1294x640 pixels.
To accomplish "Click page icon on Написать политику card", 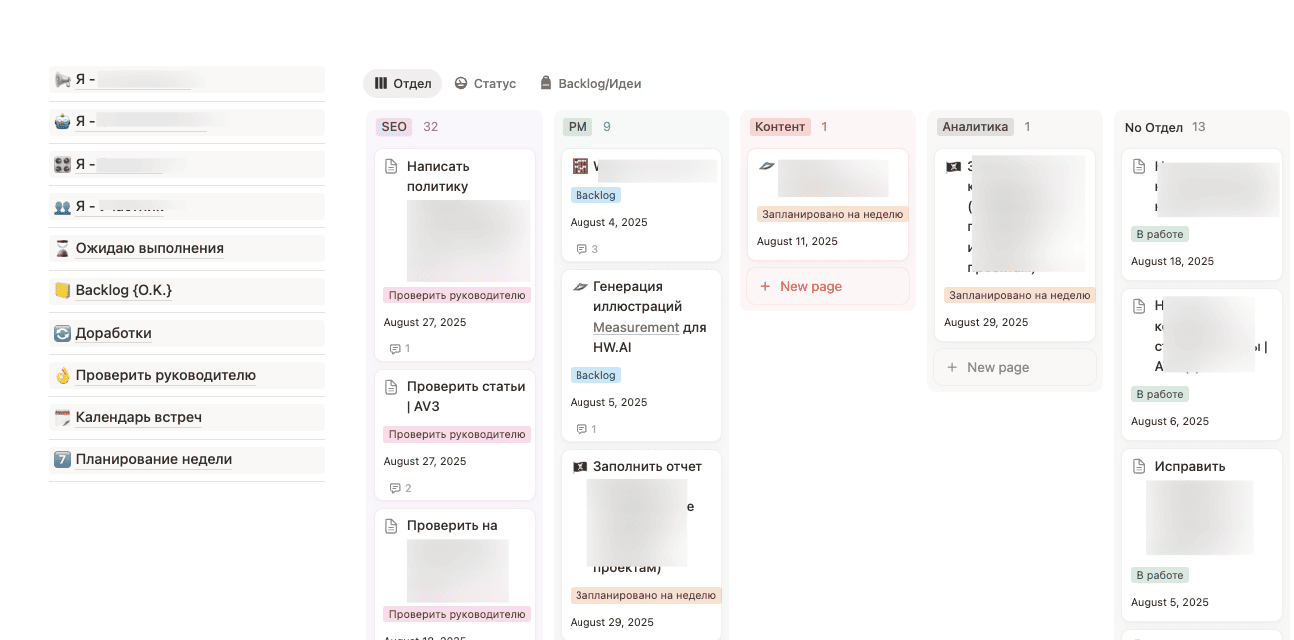I will click(392, 166).
